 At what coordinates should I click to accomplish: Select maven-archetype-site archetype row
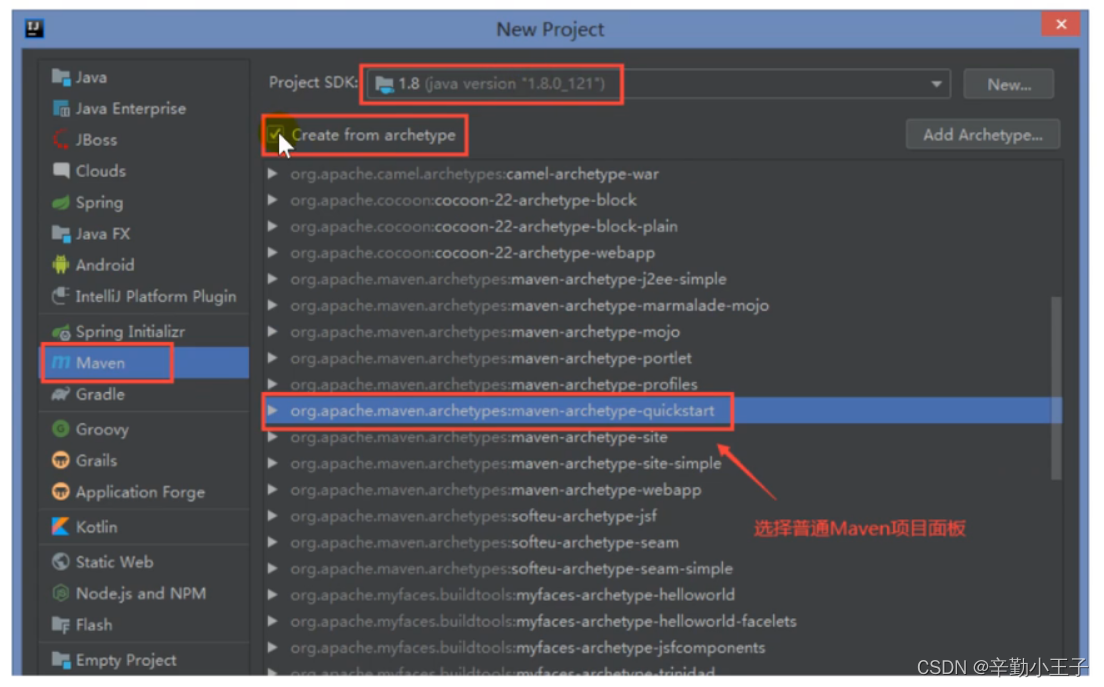662,437
